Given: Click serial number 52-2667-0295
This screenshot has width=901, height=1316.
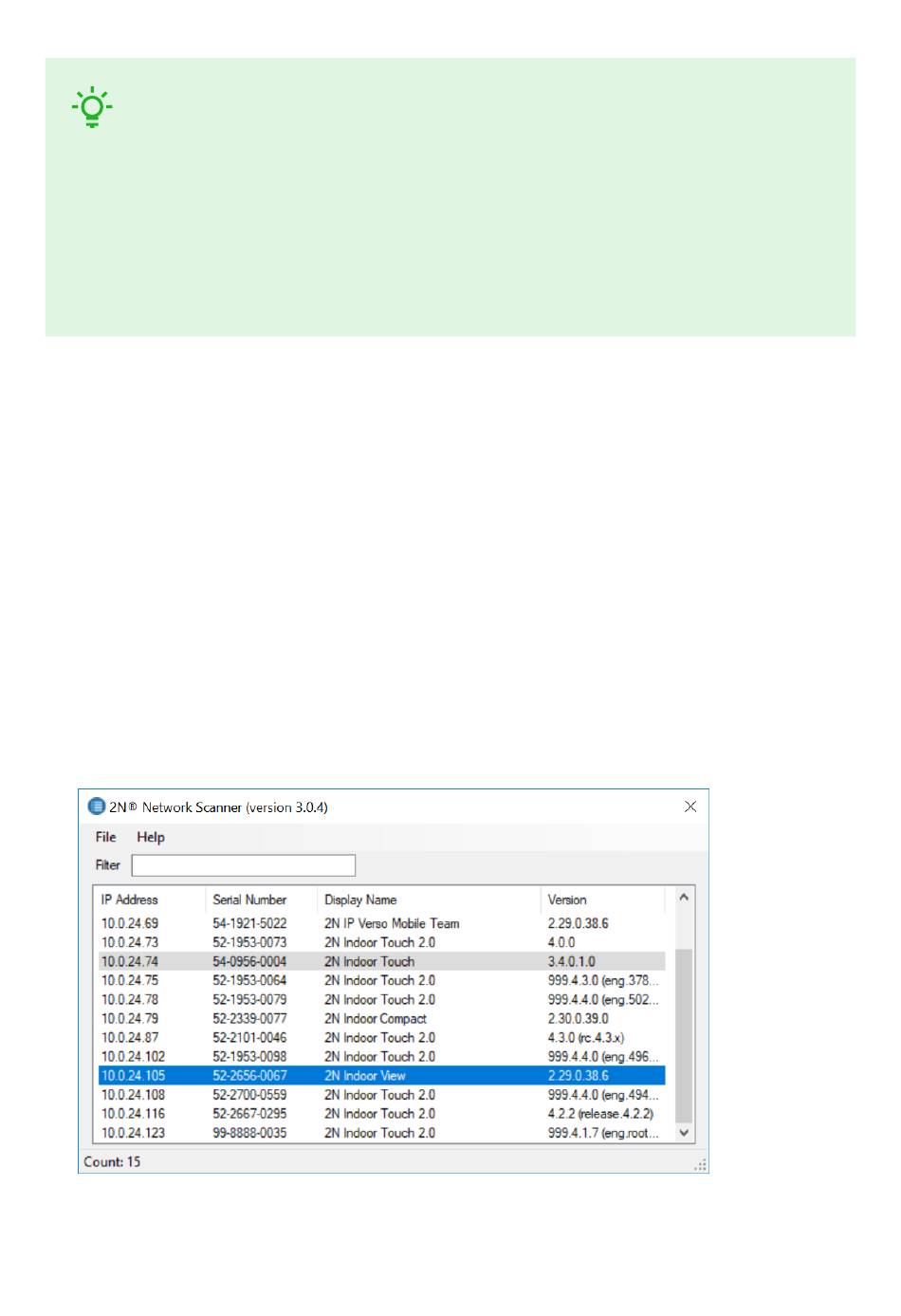Looking at the screenshot, I should tap(249, 1113).
